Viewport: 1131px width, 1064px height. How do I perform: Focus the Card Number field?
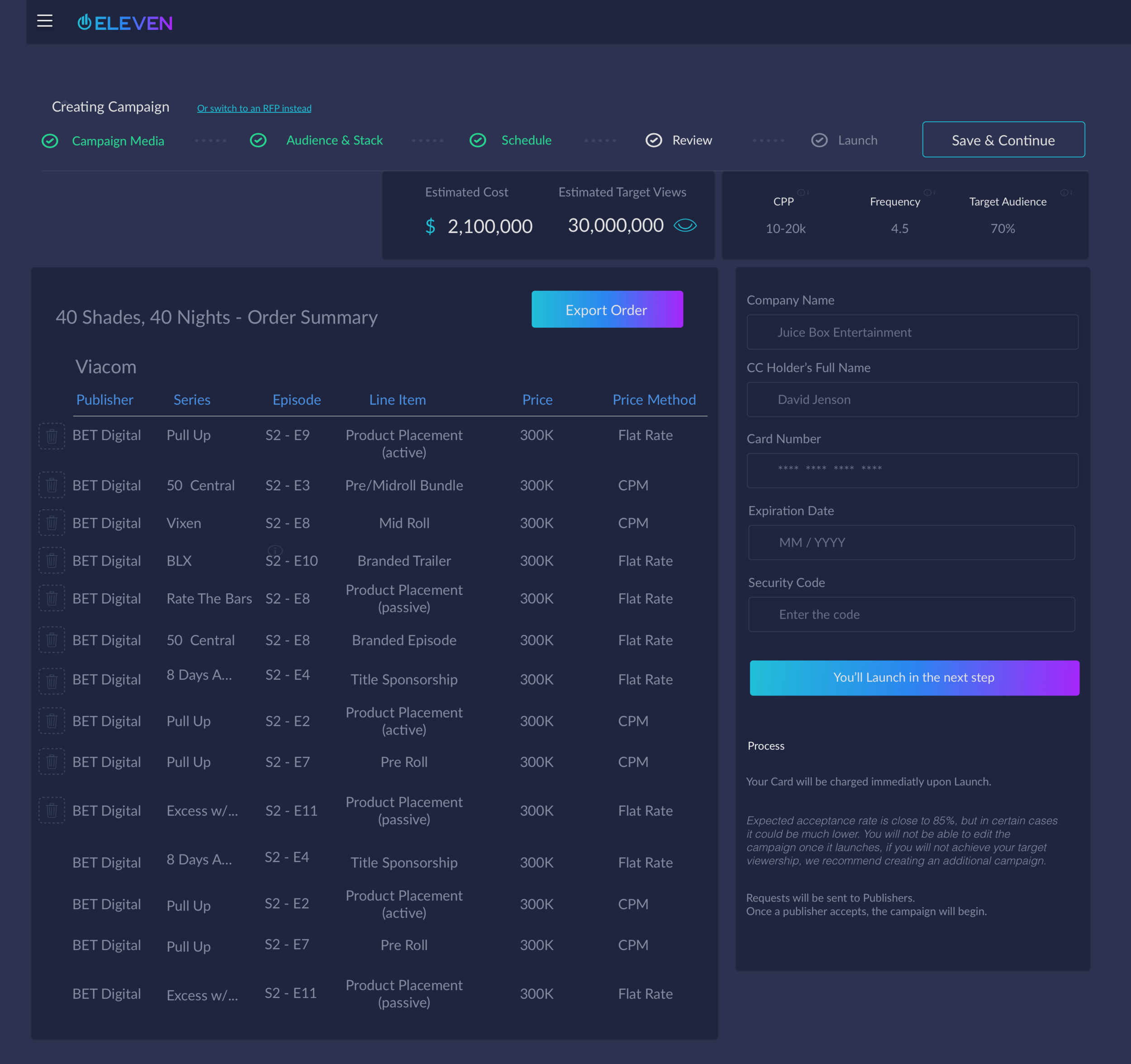click(x=912, y=470)
